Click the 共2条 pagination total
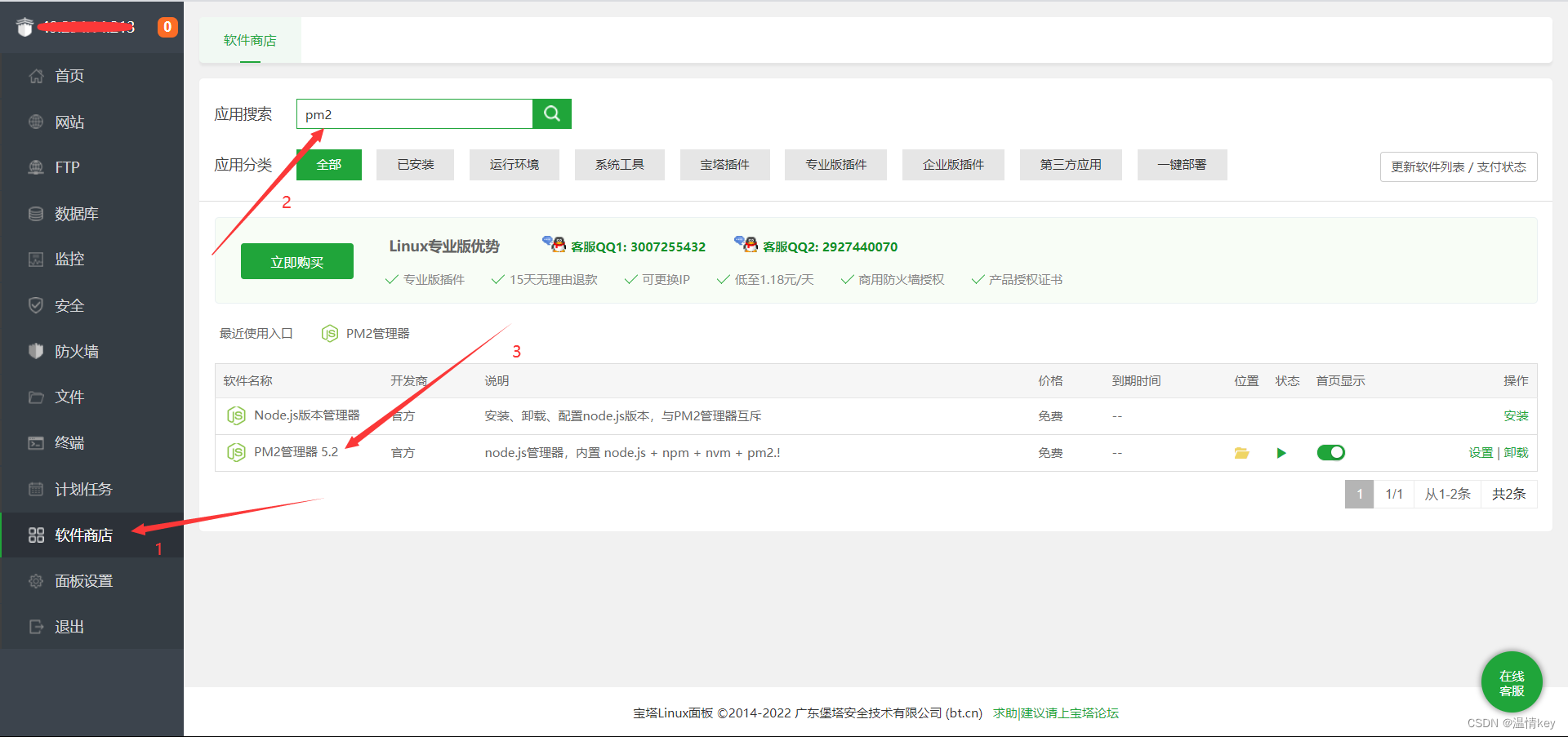Image resolution: width=1568 pixels, height=737 pixels. tap(1508, 494)
